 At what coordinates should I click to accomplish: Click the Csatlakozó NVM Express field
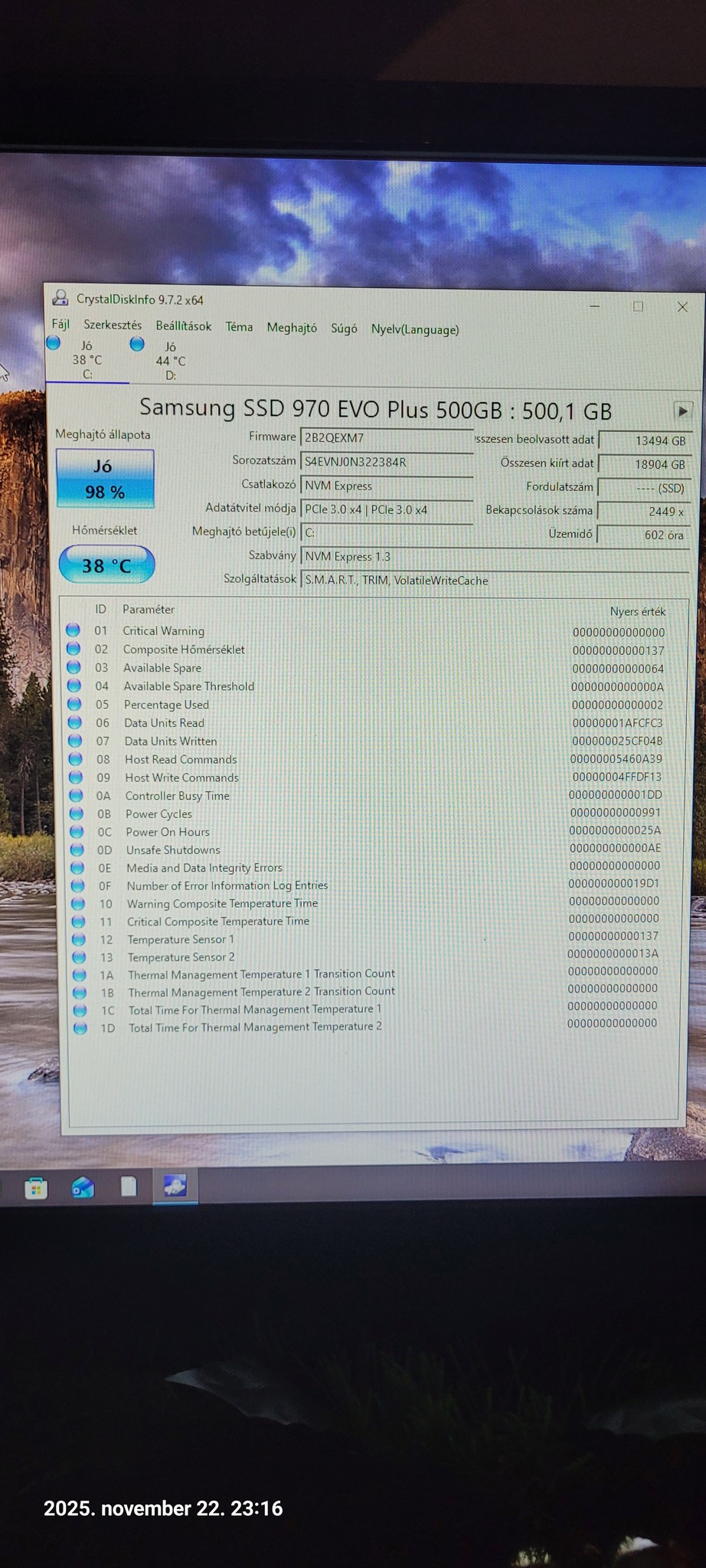tap(387, 486)
